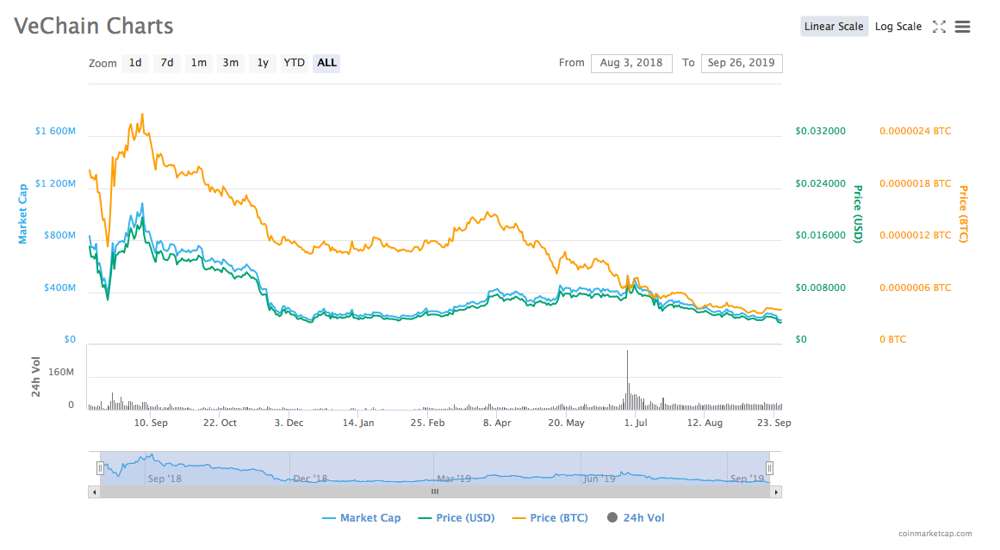Image resolution: width=1000 pixels, height=550 pixels.
Task: Toggle Price (BTC) series in legend
Action: [x=550, y=517]
